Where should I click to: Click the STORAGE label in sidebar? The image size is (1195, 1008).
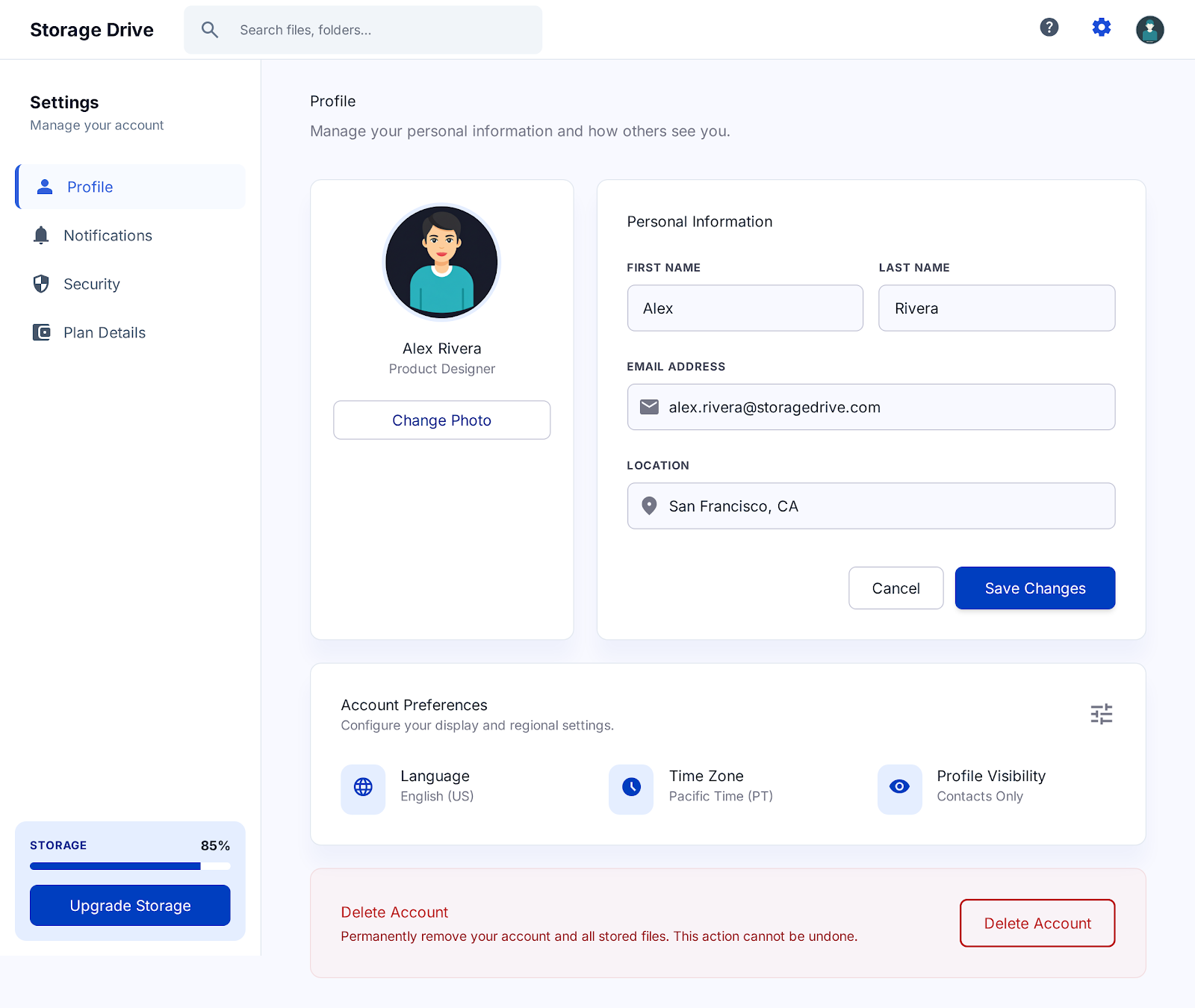click(58, 845)
